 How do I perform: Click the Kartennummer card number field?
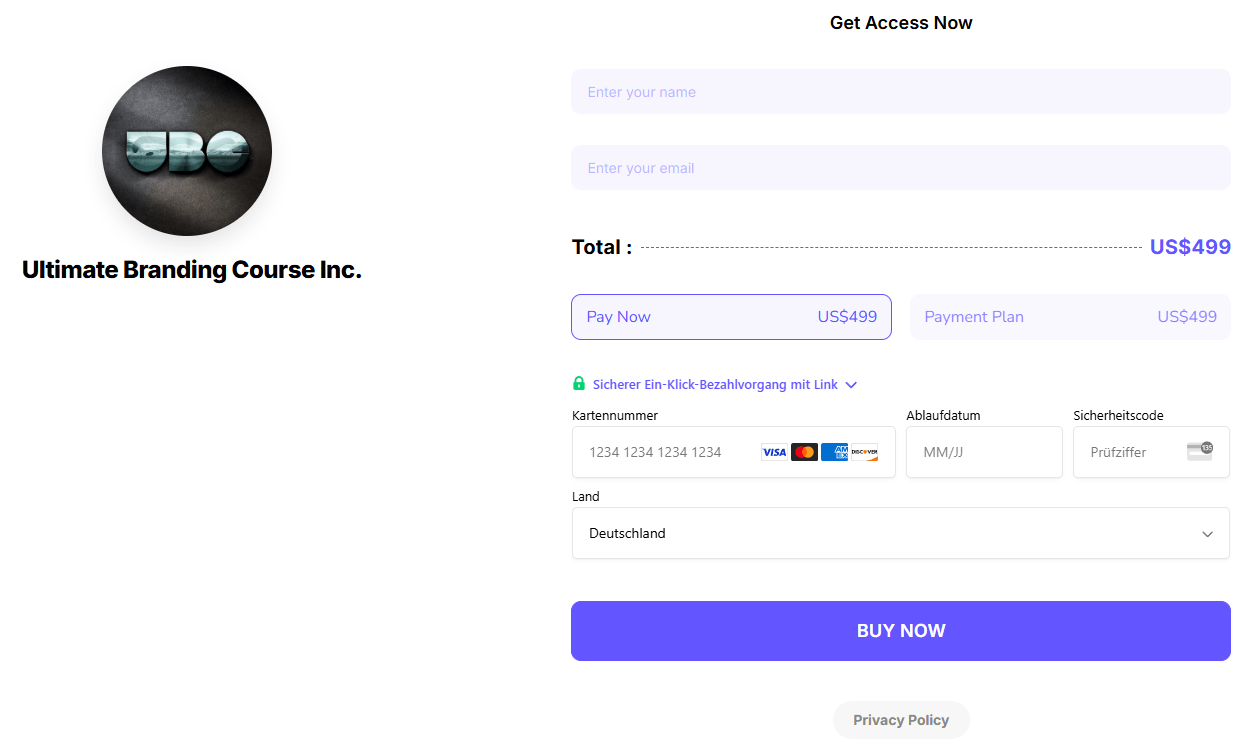tap(734, 452)
